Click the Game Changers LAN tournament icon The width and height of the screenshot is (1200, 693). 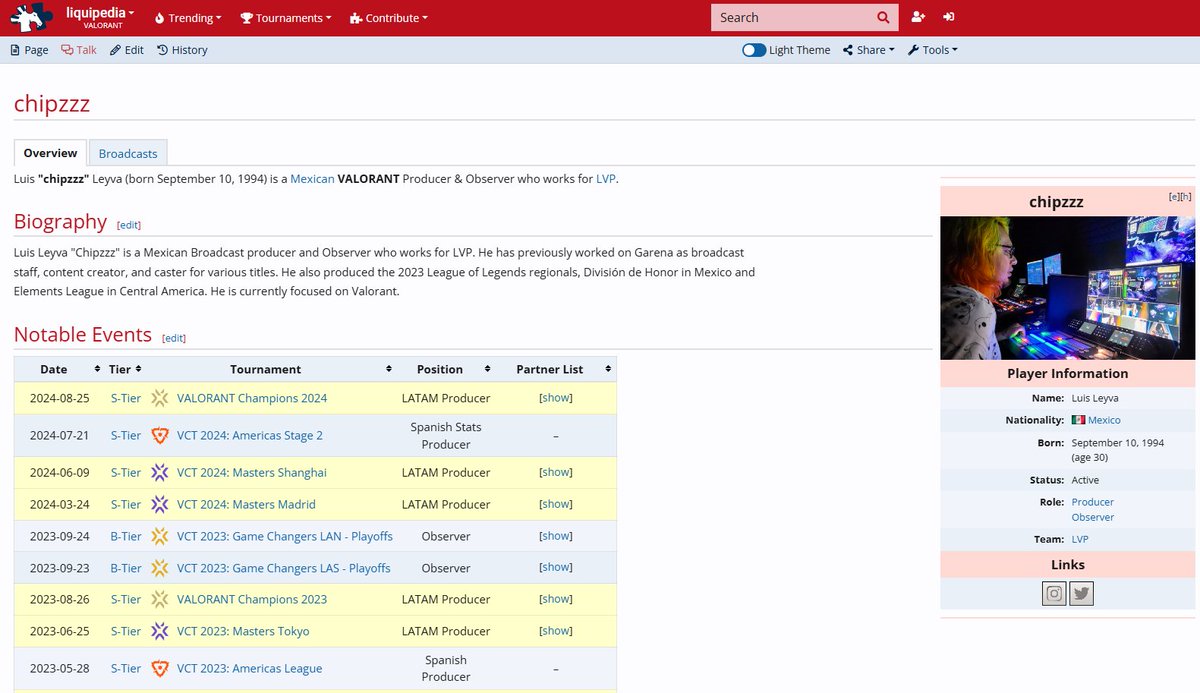160,536
